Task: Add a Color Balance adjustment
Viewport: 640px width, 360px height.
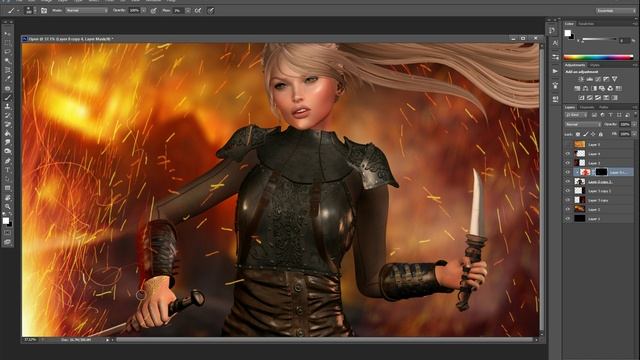Action: pyautogui.click(x=585, y=88)
